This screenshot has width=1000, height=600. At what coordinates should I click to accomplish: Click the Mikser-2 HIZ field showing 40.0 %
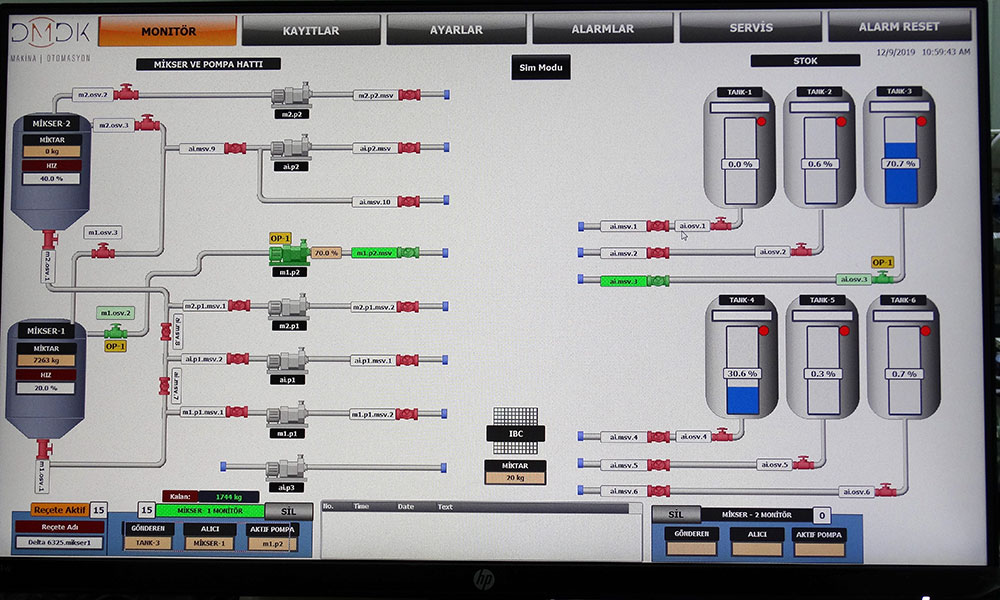tap(52, 179)
